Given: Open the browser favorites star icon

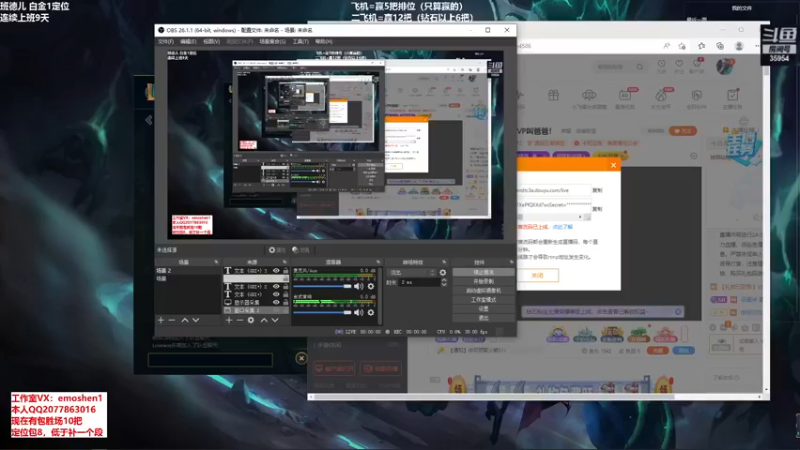Looking at the screenshot, I should click(702, 46).
